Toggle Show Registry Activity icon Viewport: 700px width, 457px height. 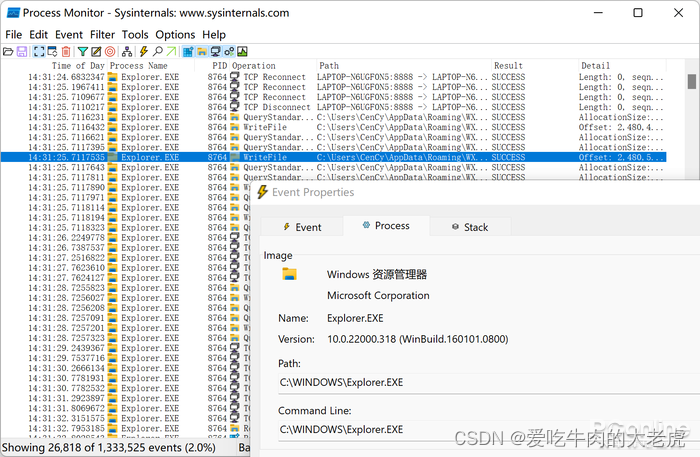tap(188, 52)
